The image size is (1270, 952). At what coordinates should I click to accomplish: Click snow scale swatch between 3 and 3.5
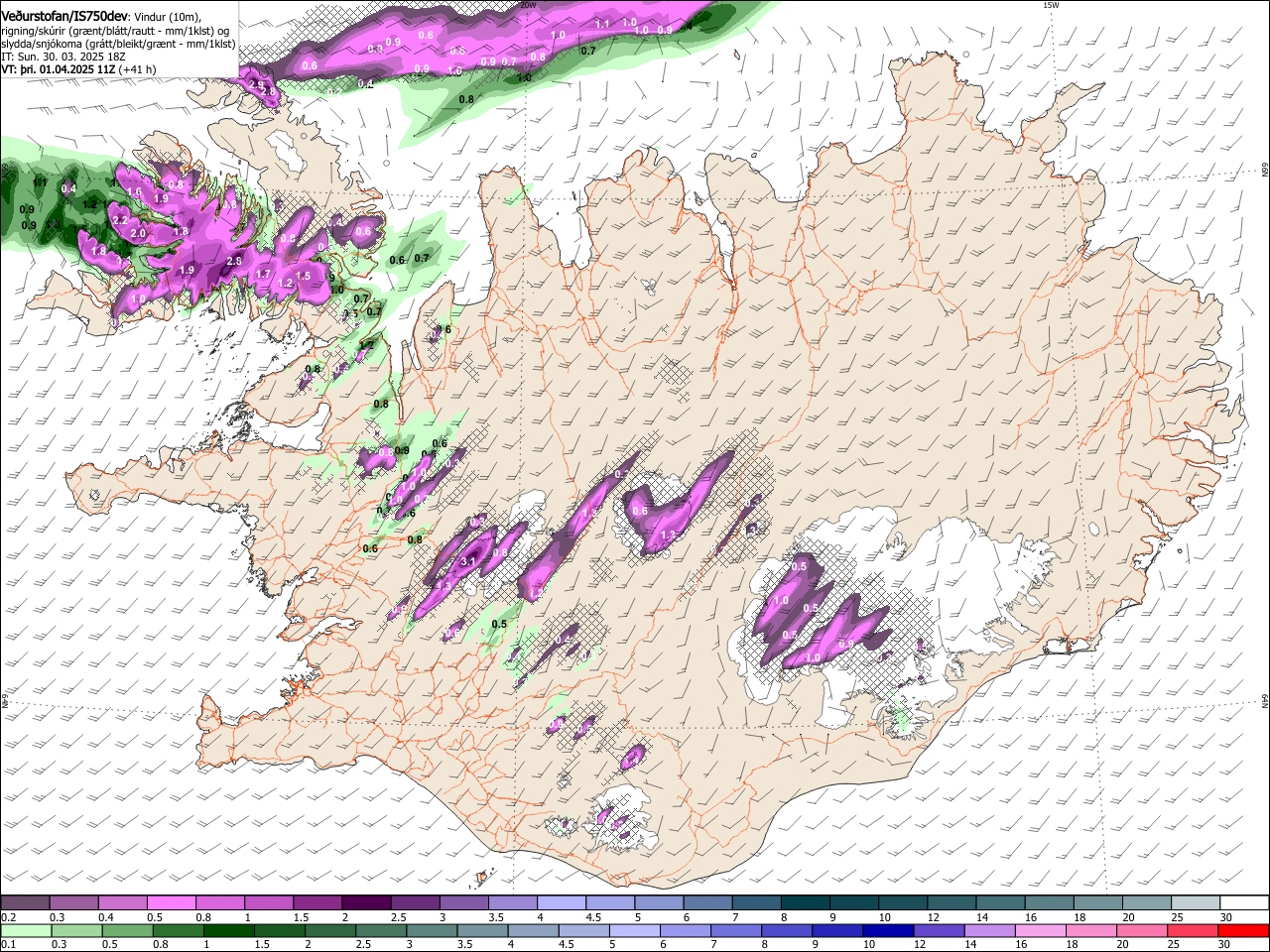[462, 902]
